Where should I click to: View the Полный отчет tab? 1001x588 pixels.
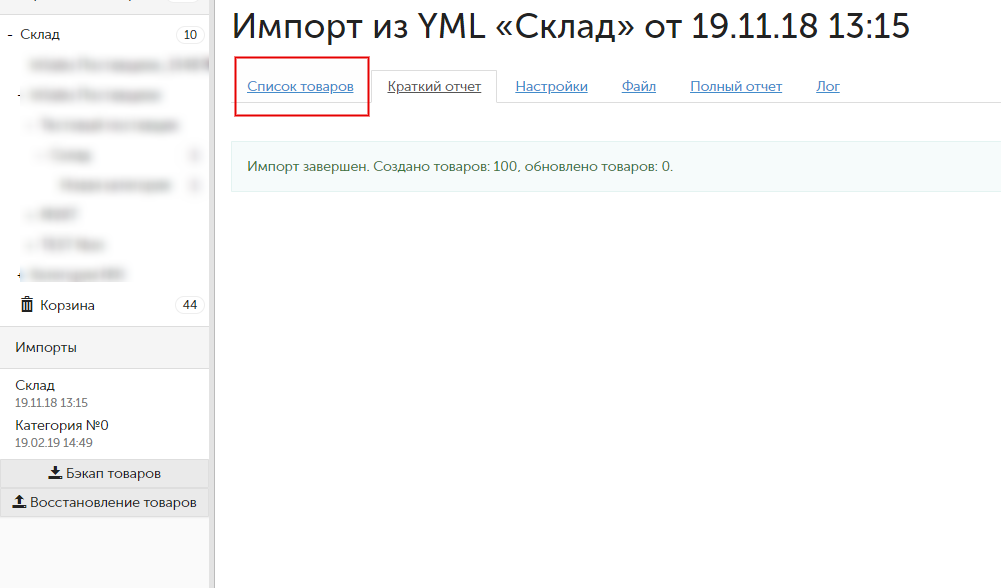pyautogui.click(x=735, y=87)
